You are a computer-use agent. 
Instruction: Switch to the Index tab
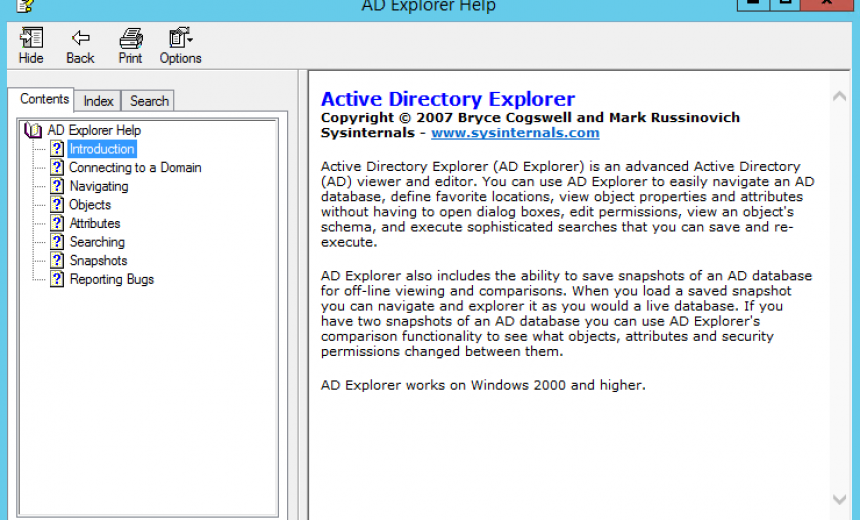click(x=98, y=101)
